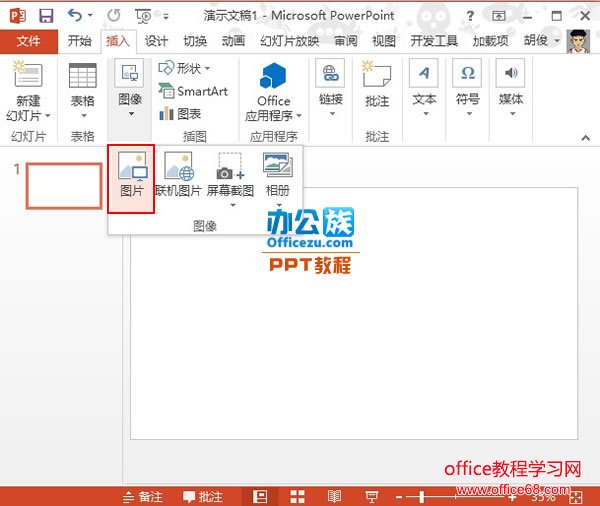Switch to the View tab

click(x=384, y=41)
